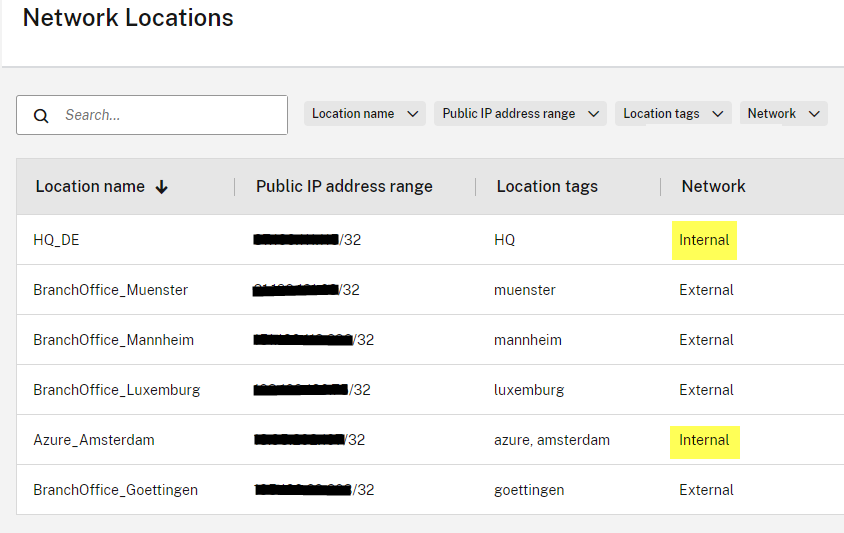The height and width of the screenshot is (533, 844).
Task: Click the muenster location tag
Action: (x=524, y=290)
